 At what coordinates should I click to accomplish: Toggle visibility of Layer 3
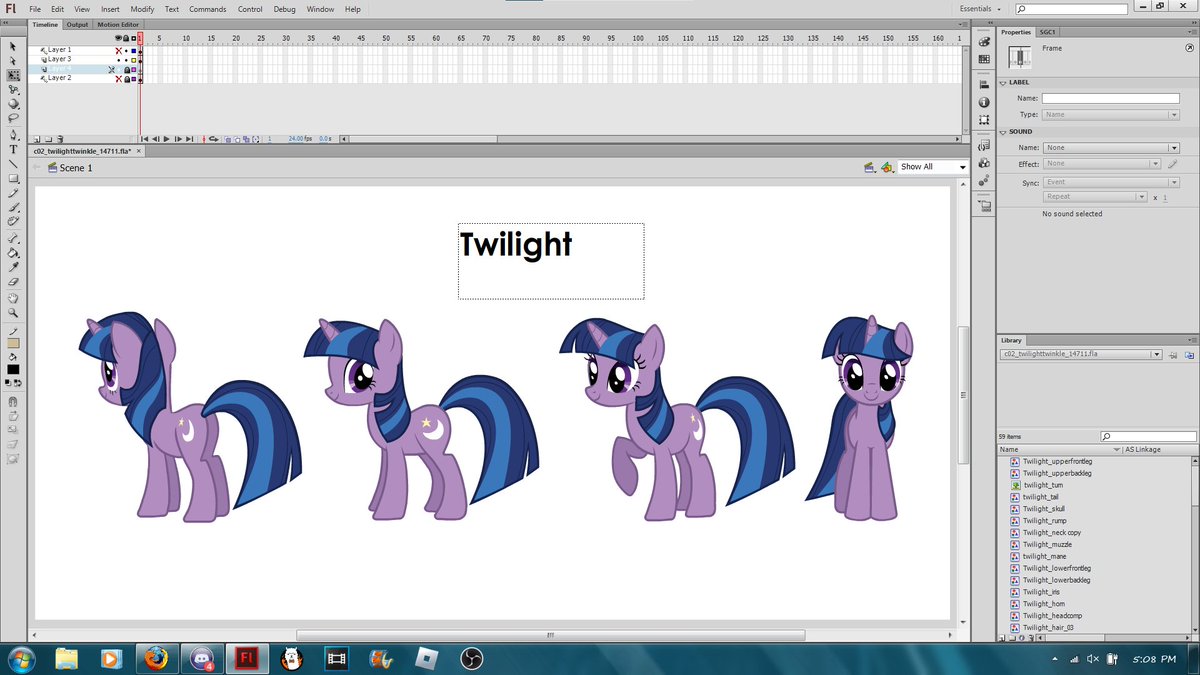[x=118, y=59]
